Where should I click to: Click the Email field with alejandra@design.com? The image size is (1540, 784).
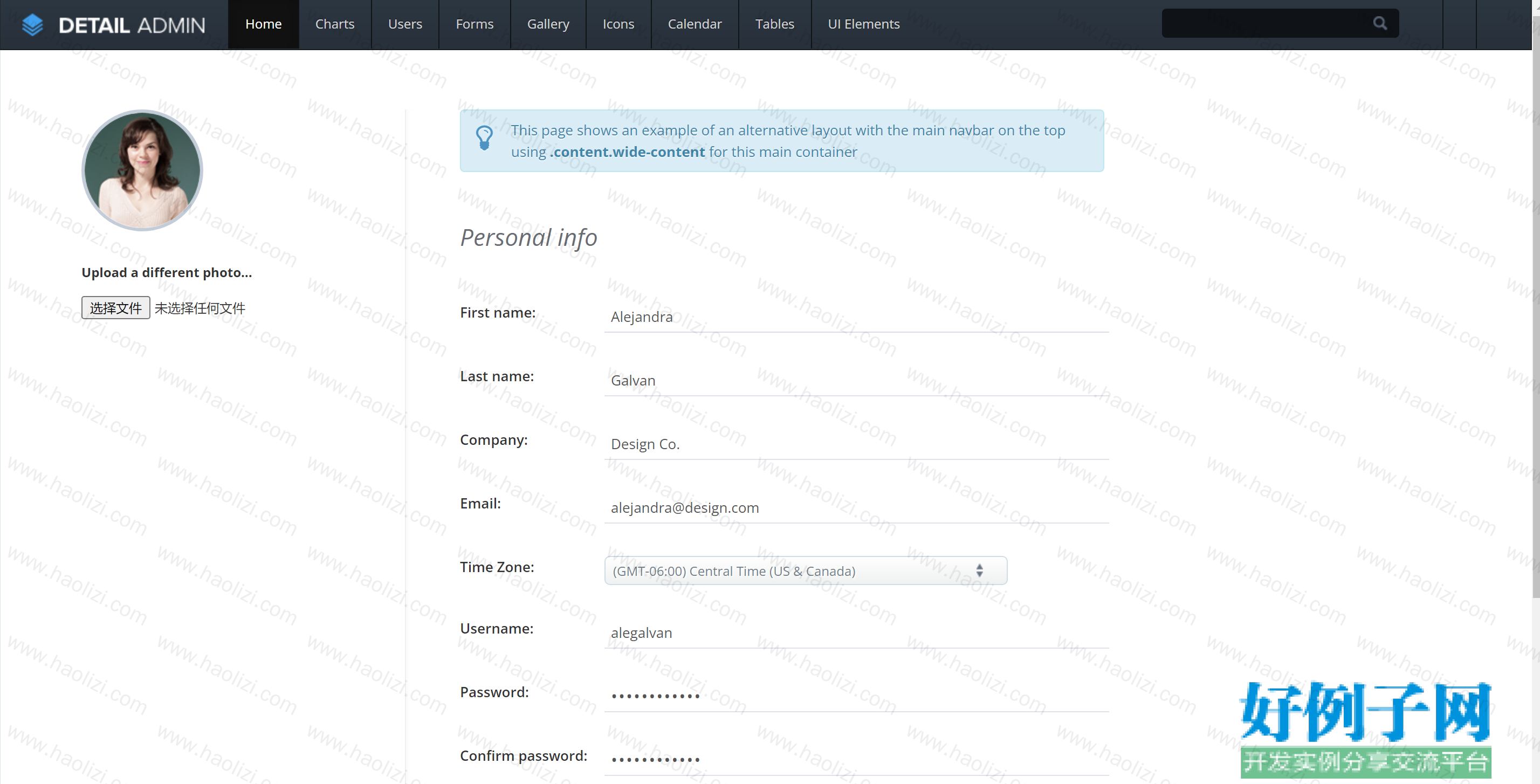click(x=856, y=508)
